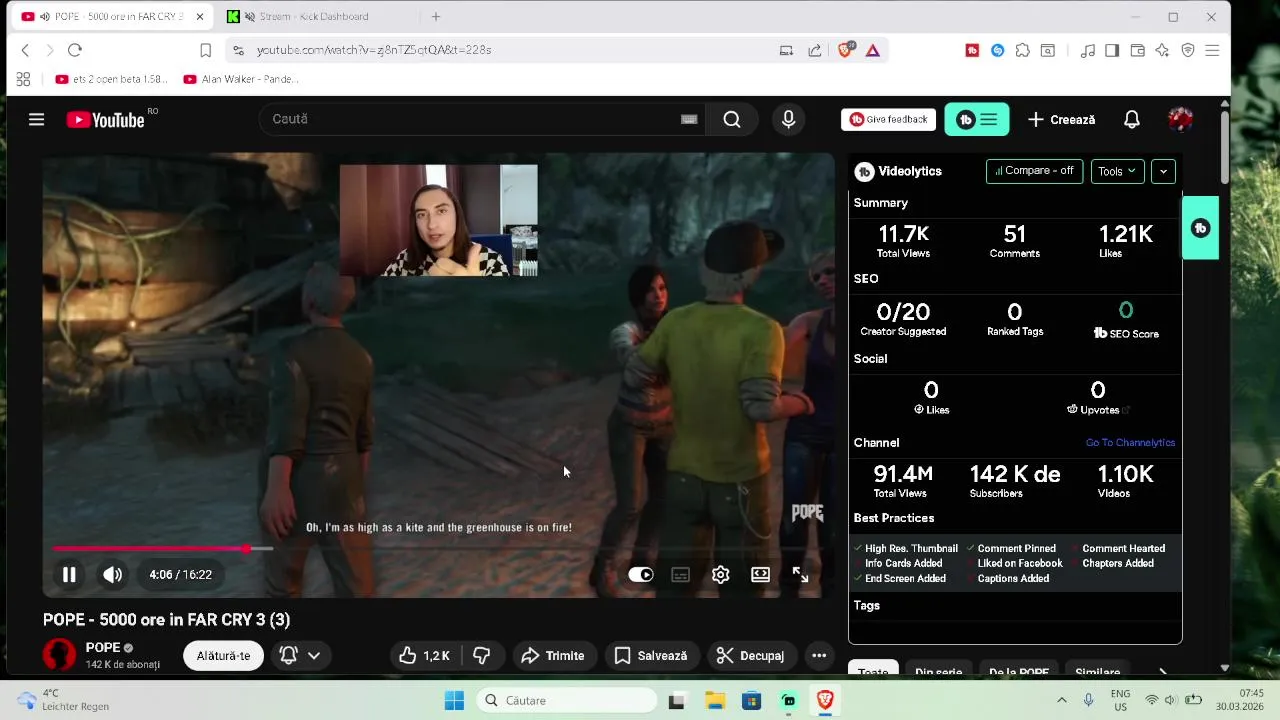Open the Go To Channelytics link
Image resolution: width=1280 pixels, height=720 pixels.
tap(1130, 442)
